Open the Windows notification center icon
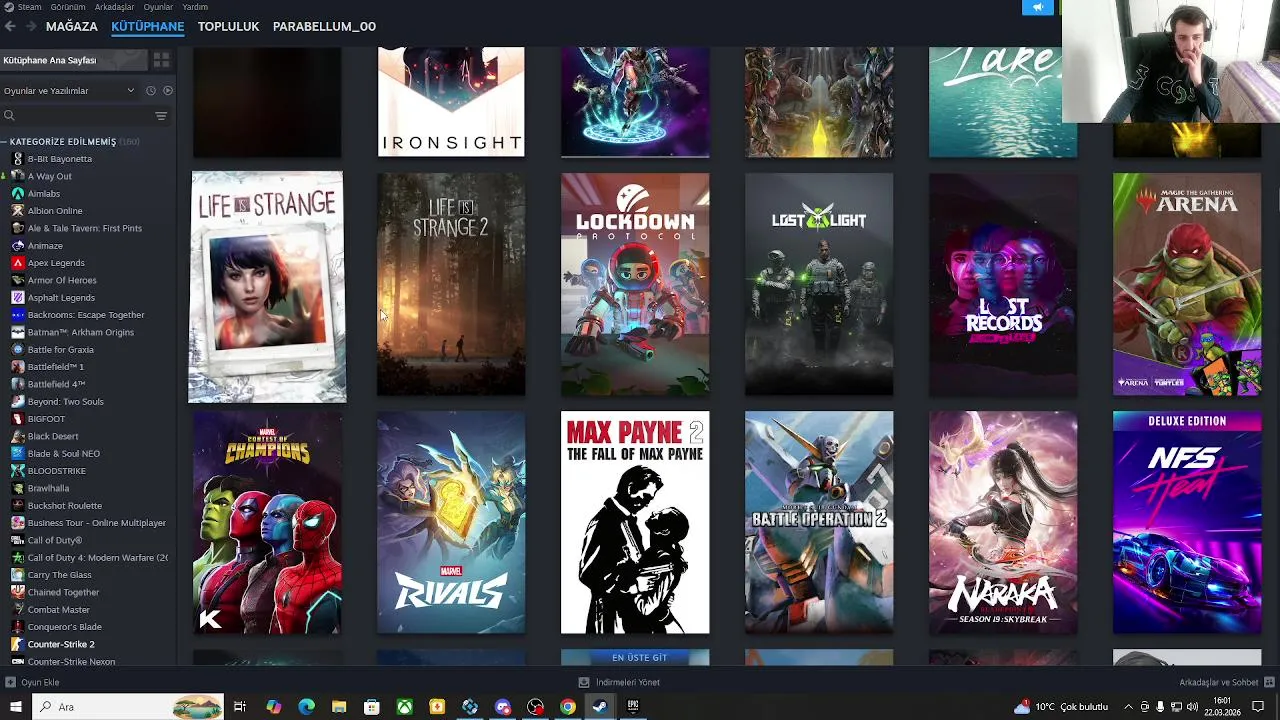1280x720 pixels. 1258,707
